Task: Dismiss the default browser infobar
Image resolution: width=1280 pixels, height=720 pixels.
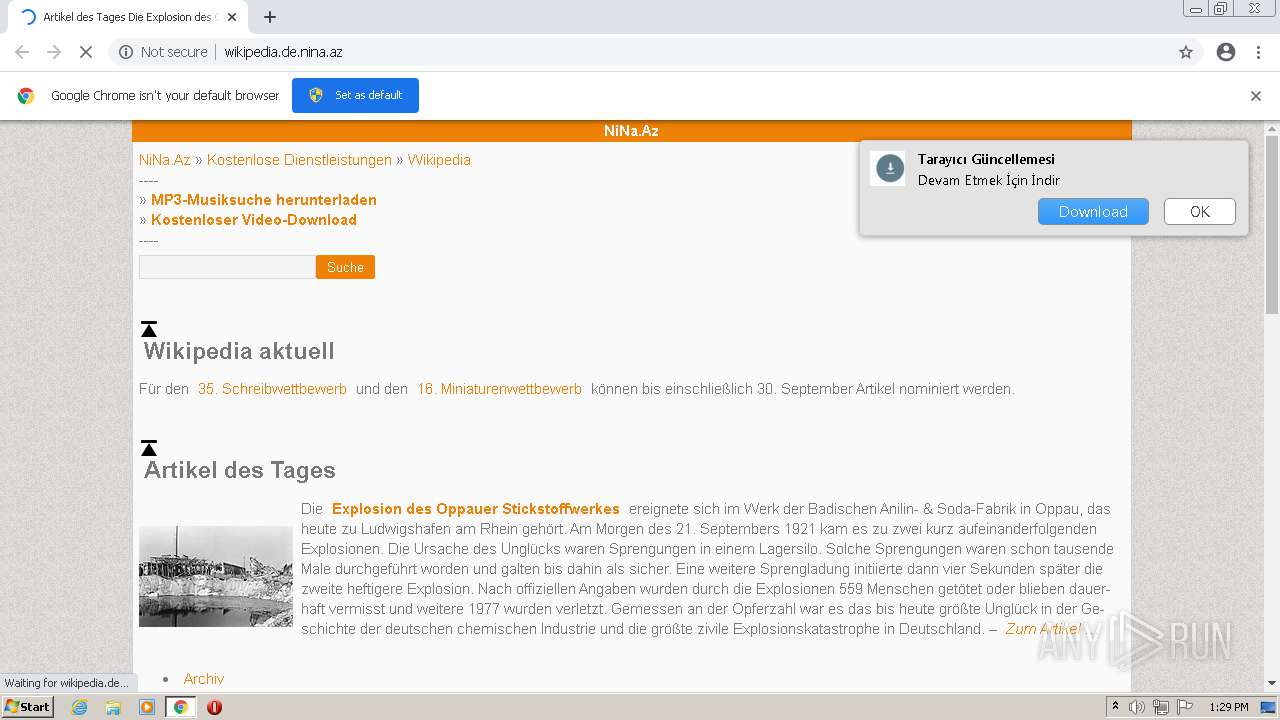Action: (x=1256, y=96)
